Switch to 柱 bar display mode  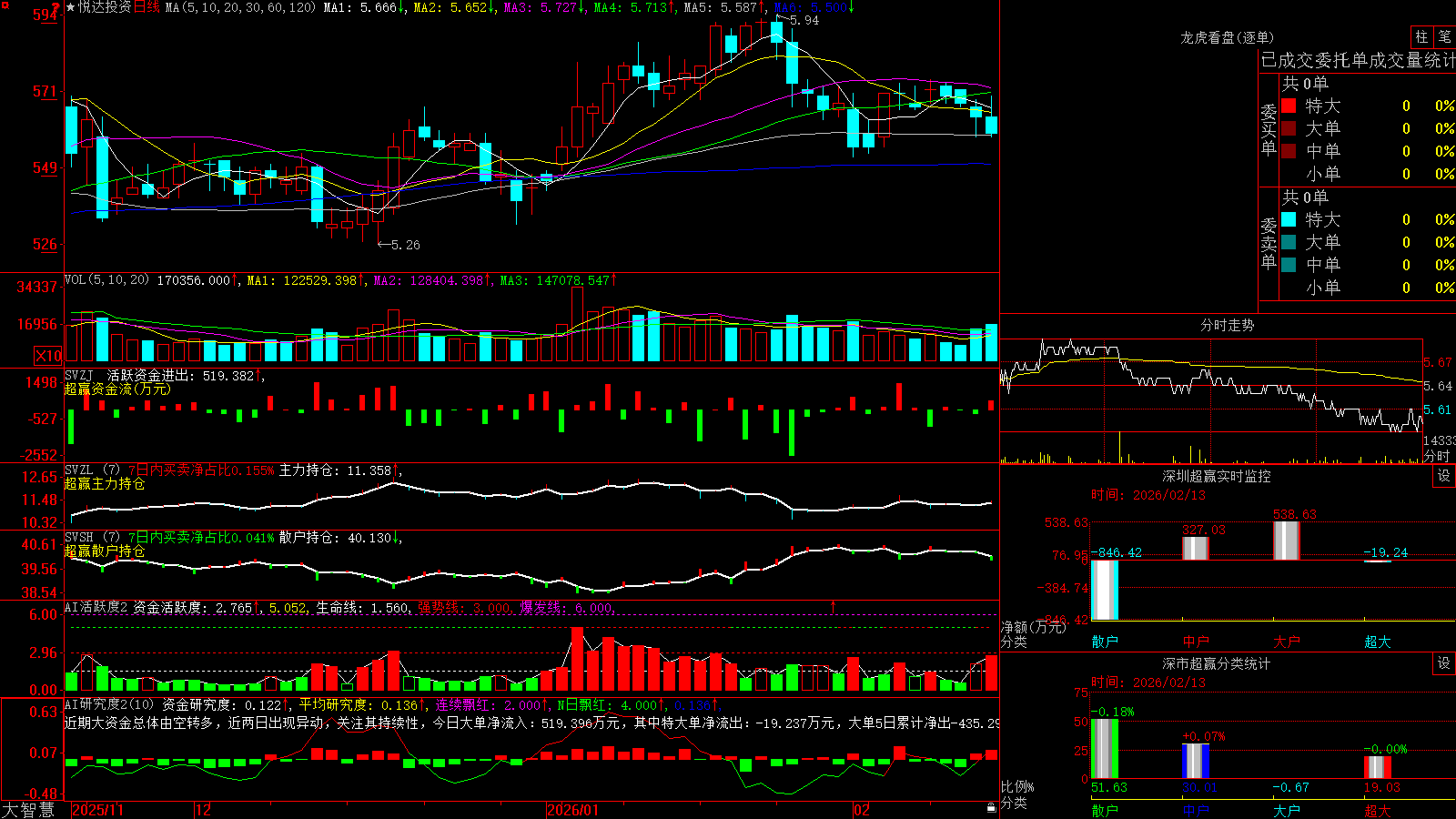(1421, 36)
